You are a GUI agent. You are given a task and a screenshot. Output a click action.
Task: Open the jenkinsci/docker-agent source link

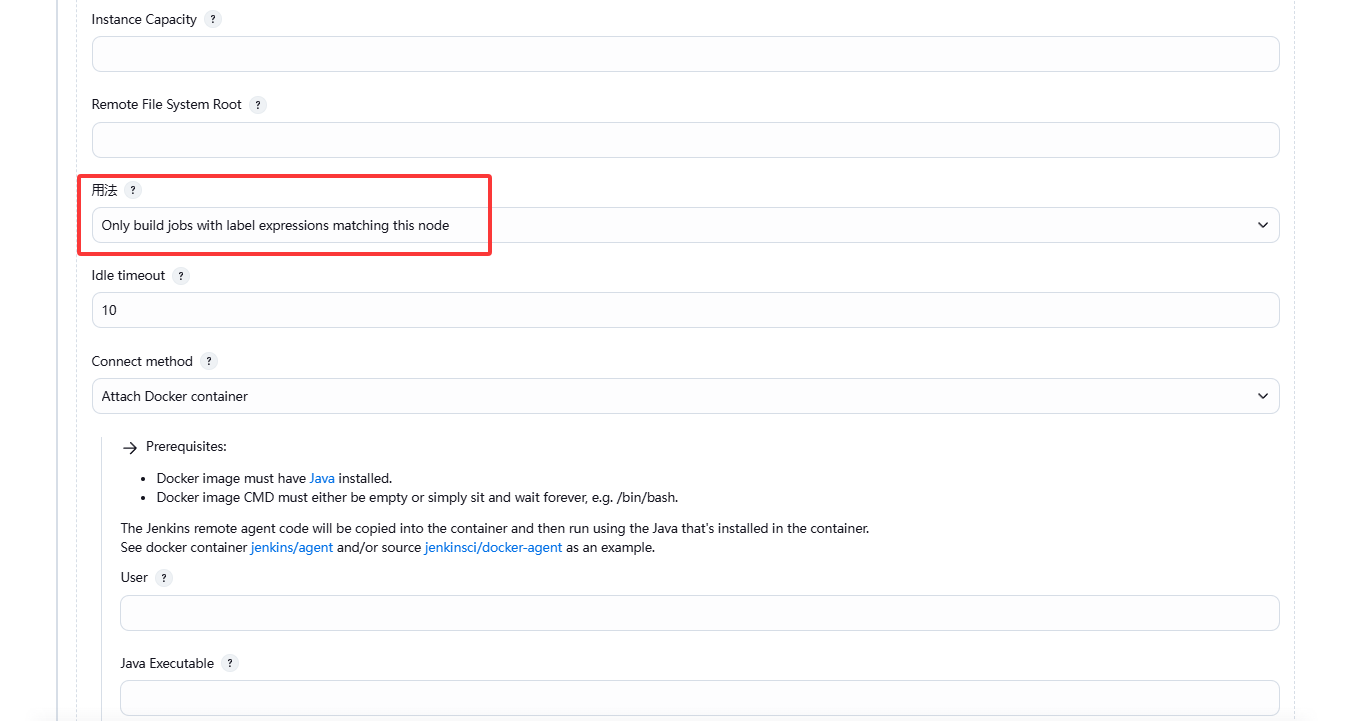(x=493, y=548)
